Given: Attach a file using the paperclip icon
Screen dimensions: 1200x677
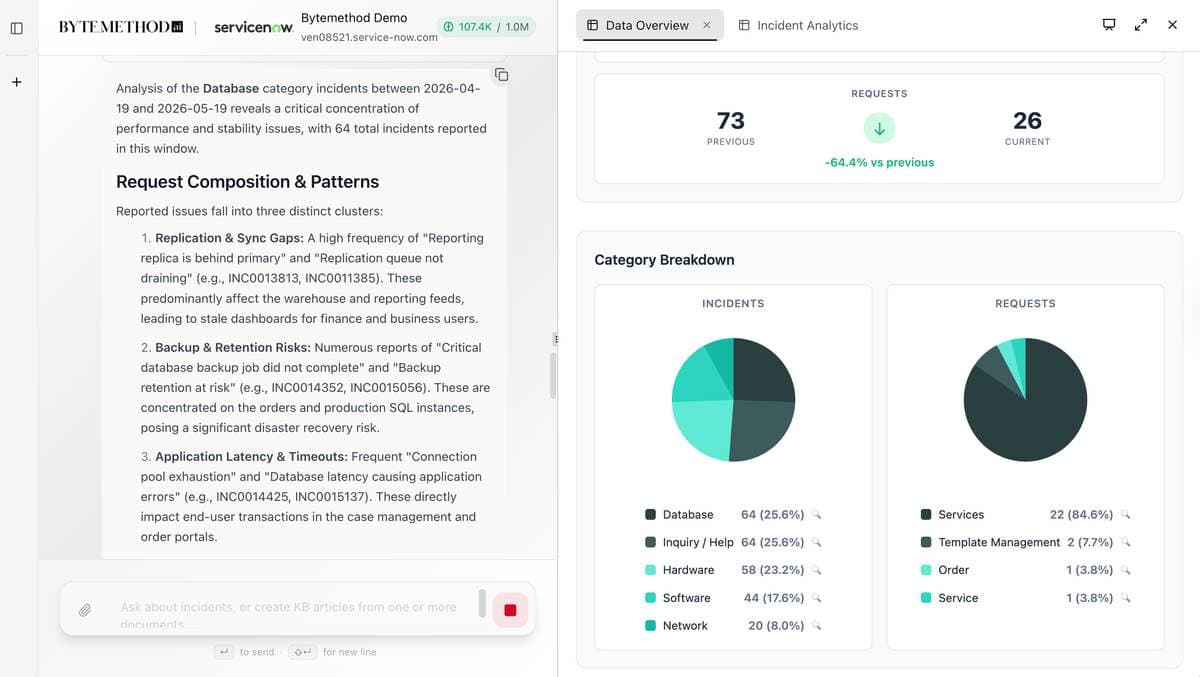Looking at the screenshot, I should coord(86,609).
